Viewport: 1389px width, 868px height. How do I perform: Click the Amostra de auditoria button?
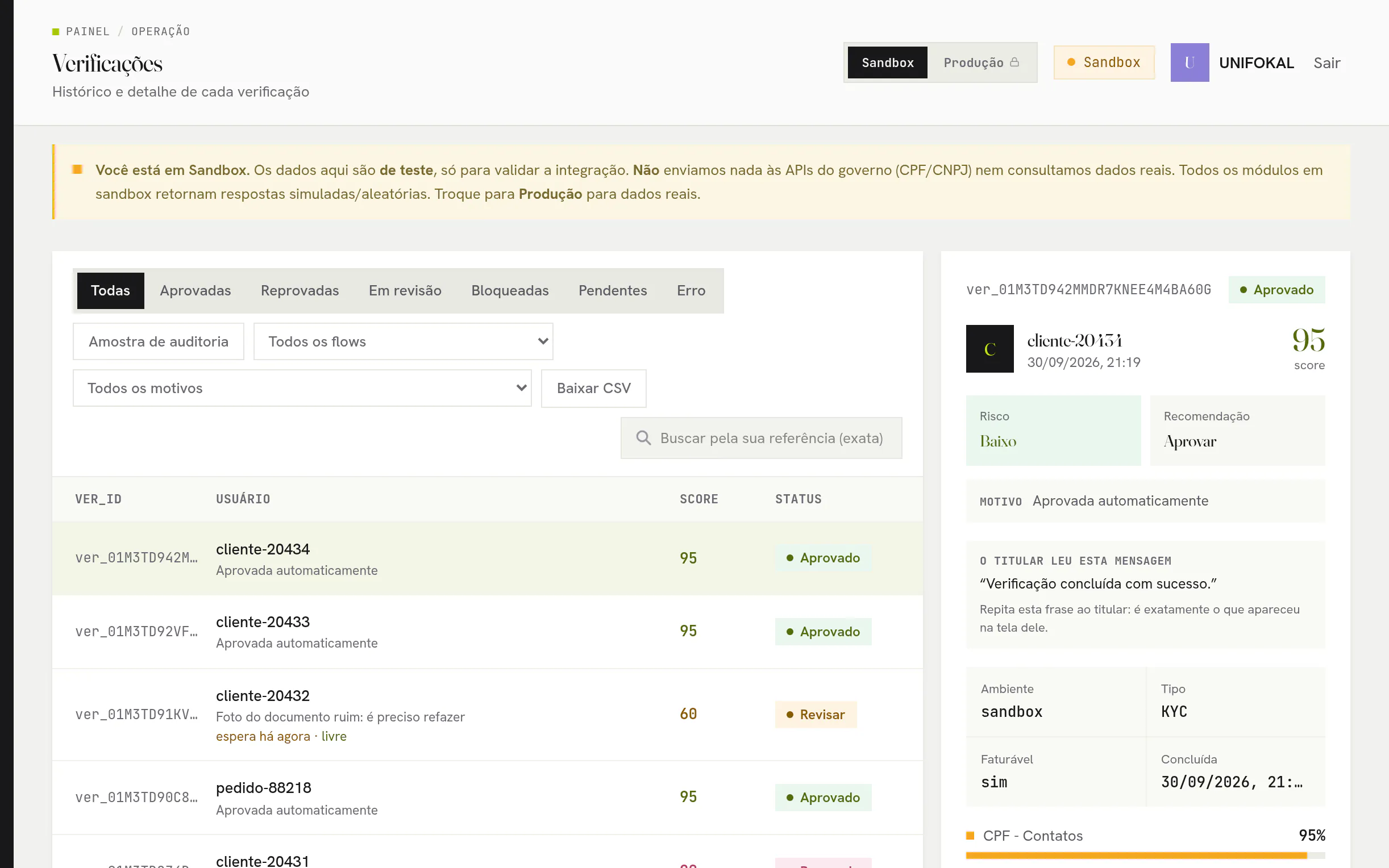[x=159, y=341]
